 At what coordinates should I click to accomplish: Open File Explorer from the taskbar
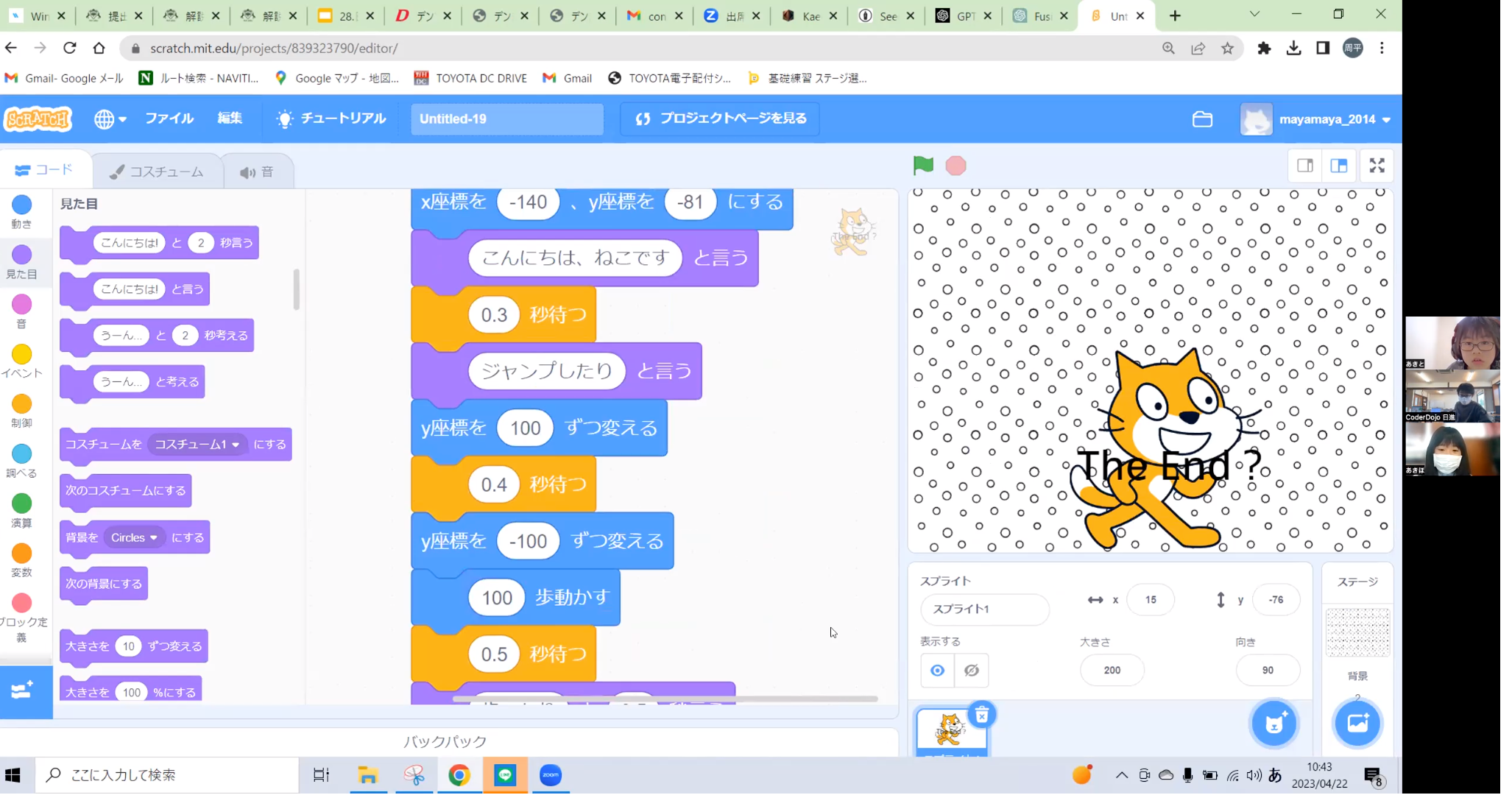tap(367, 775)
